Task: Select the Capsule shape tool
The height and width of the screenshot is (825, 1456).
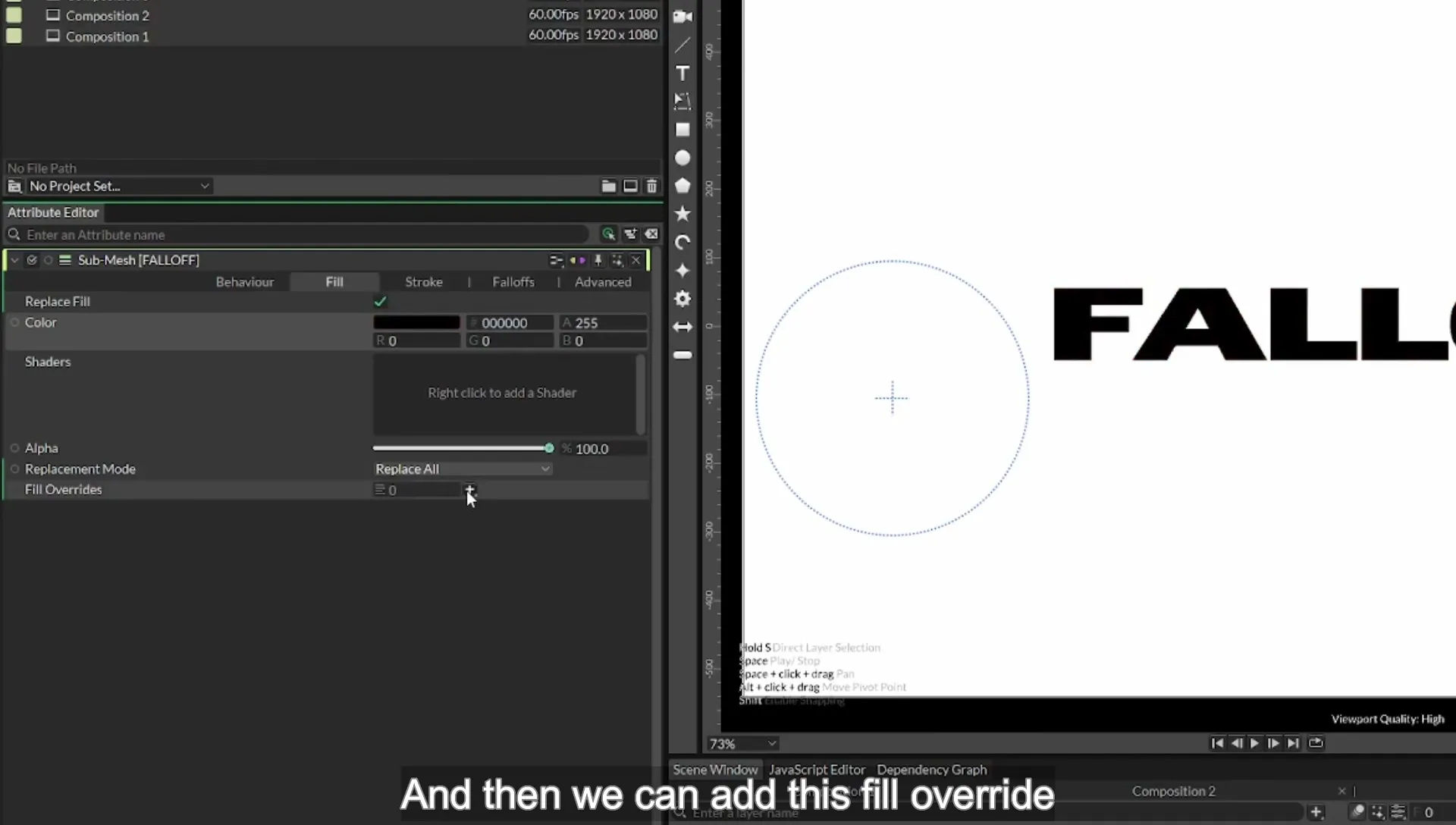Action: click(682, 355)
